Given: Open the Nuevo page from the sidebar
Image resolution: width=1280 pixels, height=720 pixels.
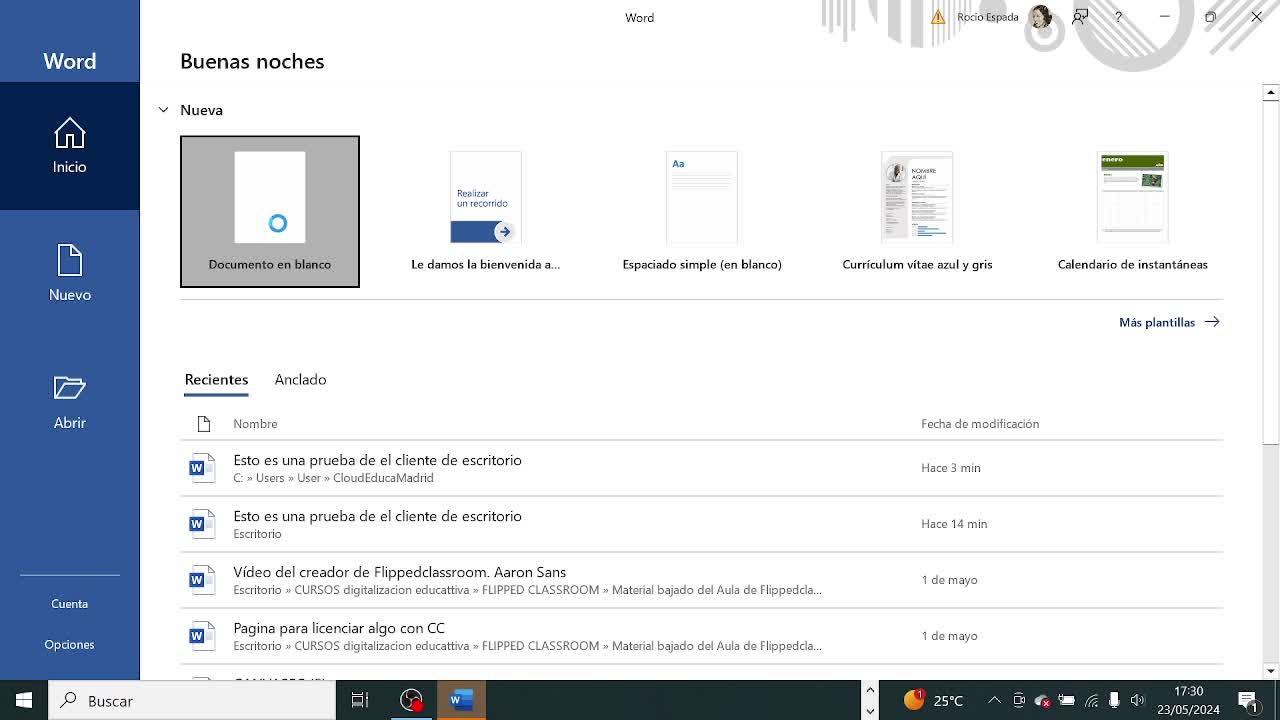Looking at the screenshot, I should pos(70,274).
